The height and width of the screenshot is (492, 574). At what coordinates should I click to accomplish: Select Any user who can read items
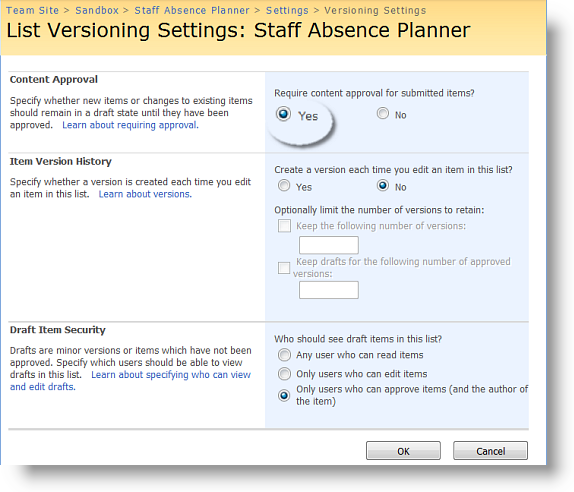click(x=284, y=355)
